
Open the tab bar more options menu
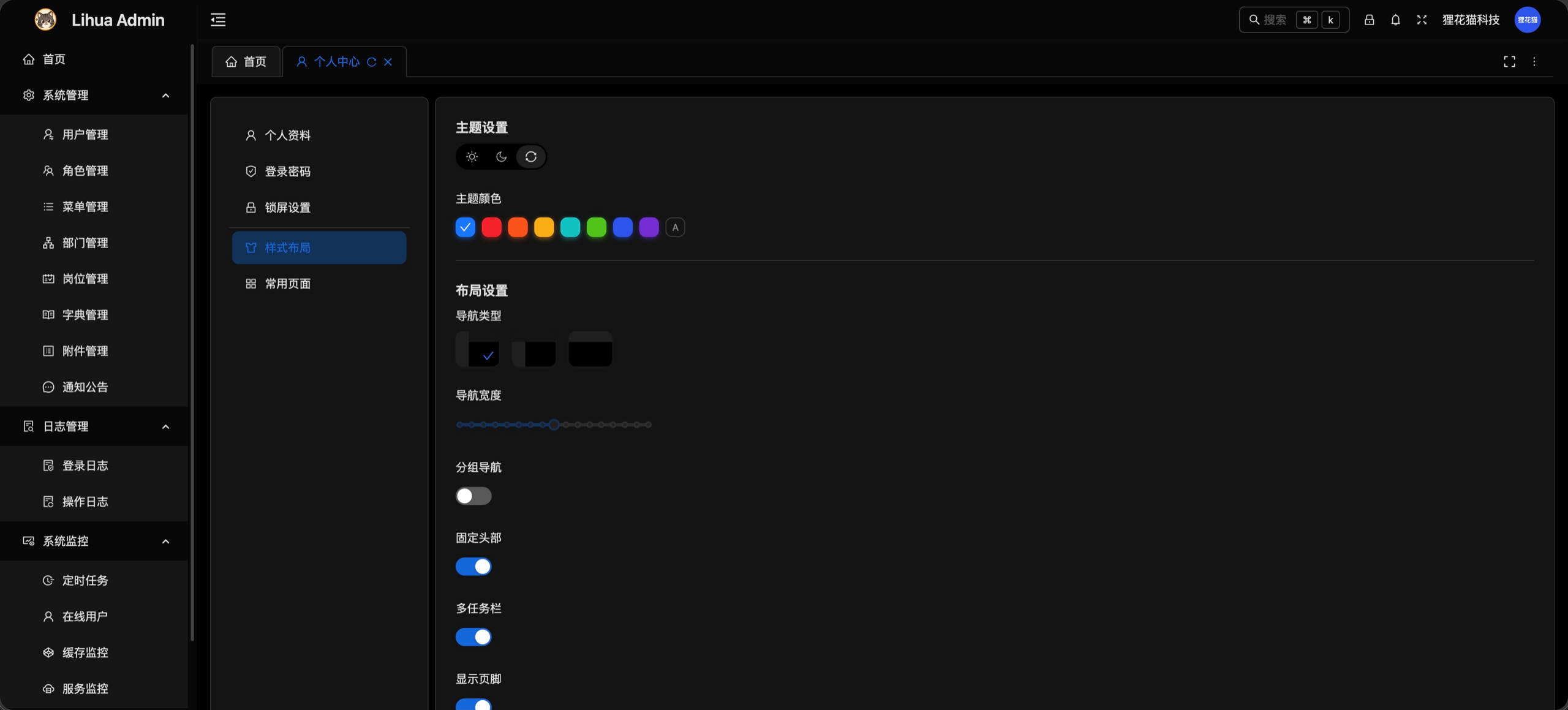(x=1534, y=61)
